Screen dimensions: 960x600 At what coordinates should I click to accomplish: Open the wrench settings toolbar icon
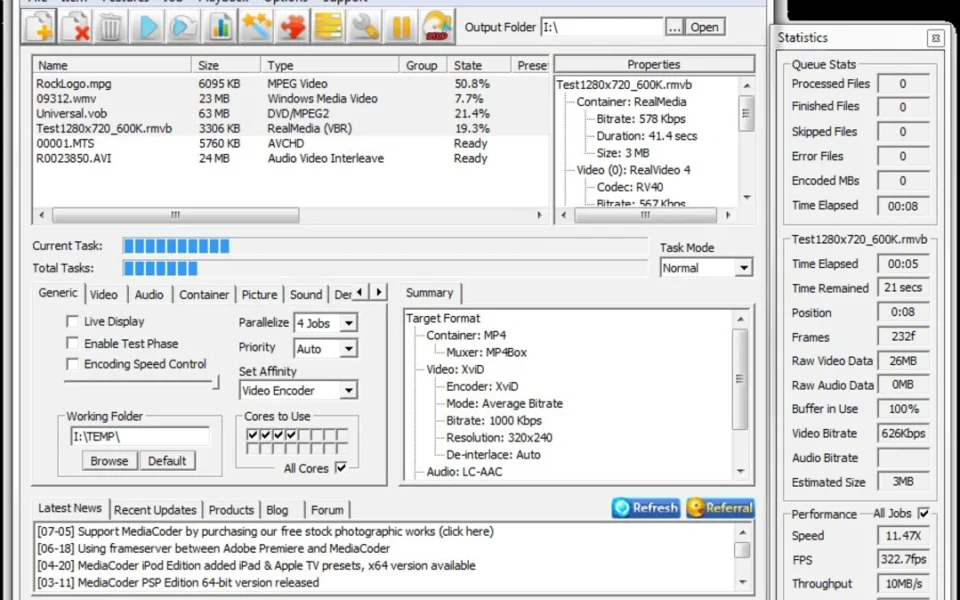[364, 27]
